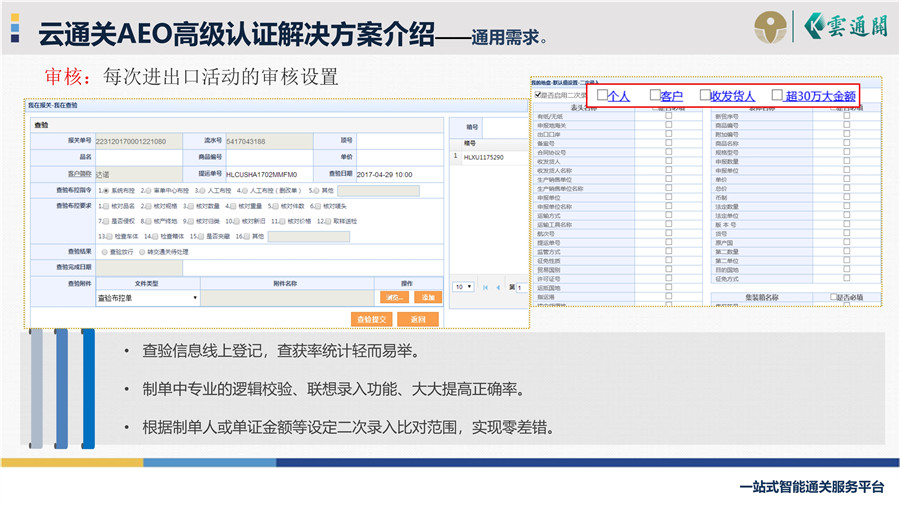The height and width of the screenshot is (506, 900).
Task: Choose the 转交通关待处理 result radio
Action: (142, 252)
